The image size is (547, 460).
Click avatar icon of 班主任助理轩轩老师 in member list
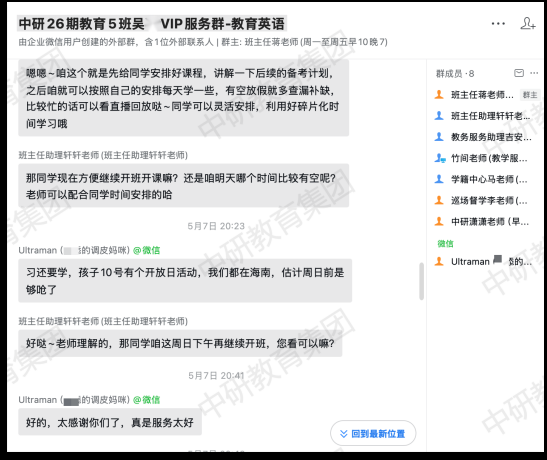pos(439,116)
